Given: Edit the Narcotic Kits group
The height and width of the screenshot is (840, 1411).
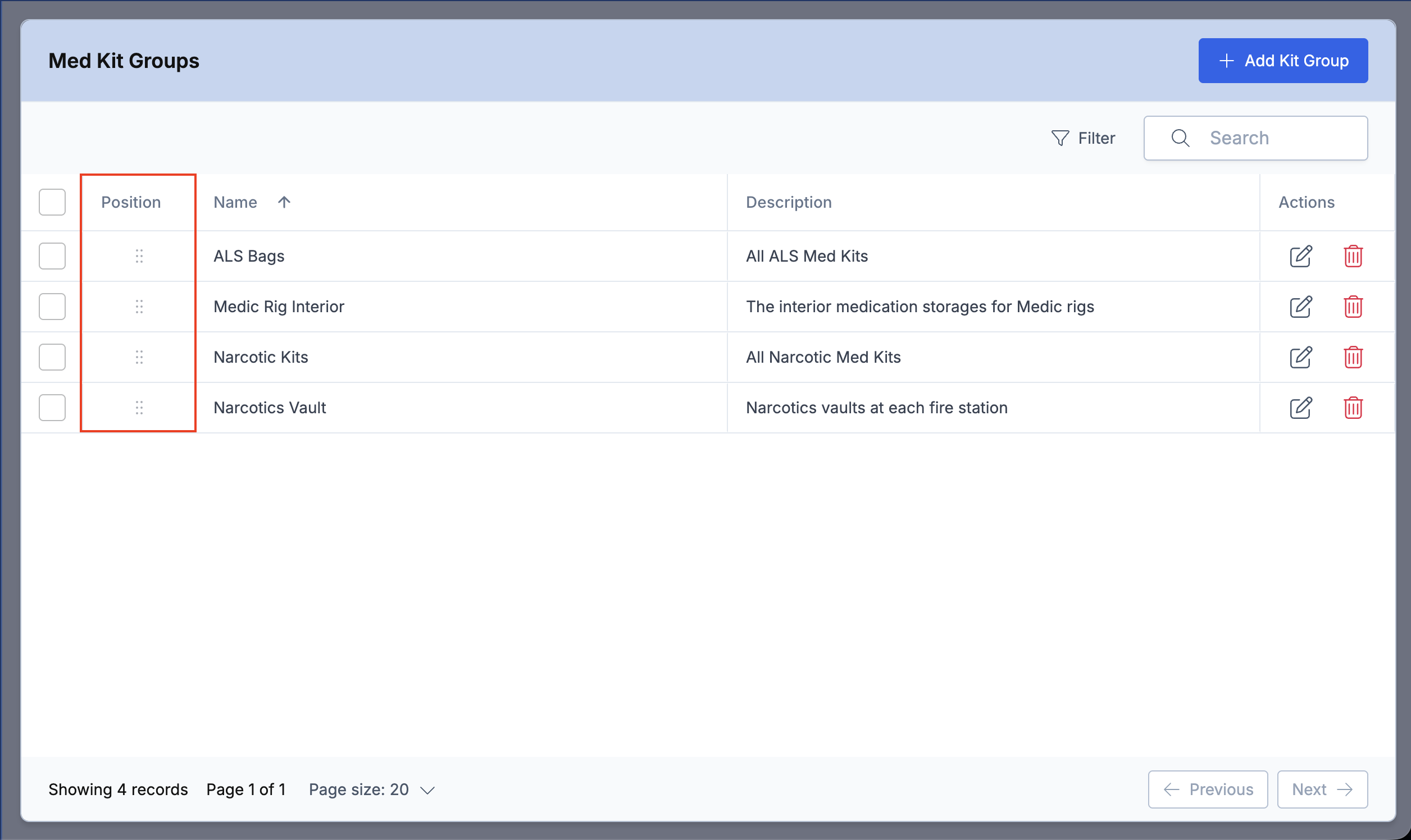Looking at the screenshot, I should coord(1300,357).
